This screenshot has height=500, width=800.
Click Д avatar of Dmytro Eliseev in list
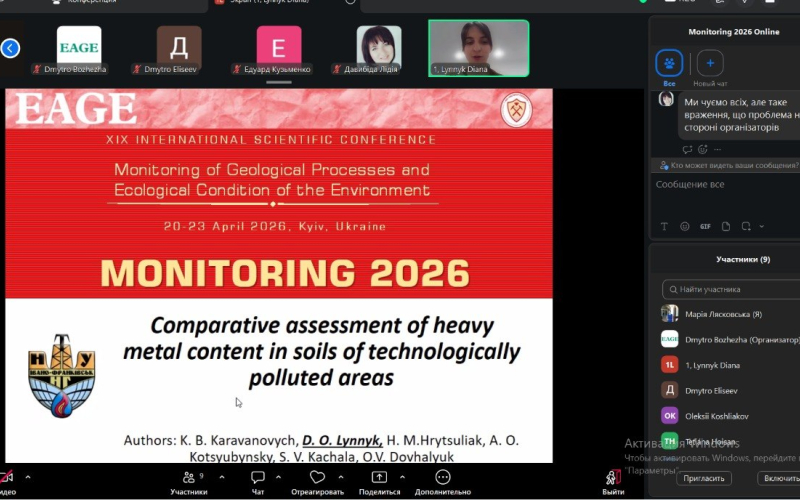pos(669,390)
